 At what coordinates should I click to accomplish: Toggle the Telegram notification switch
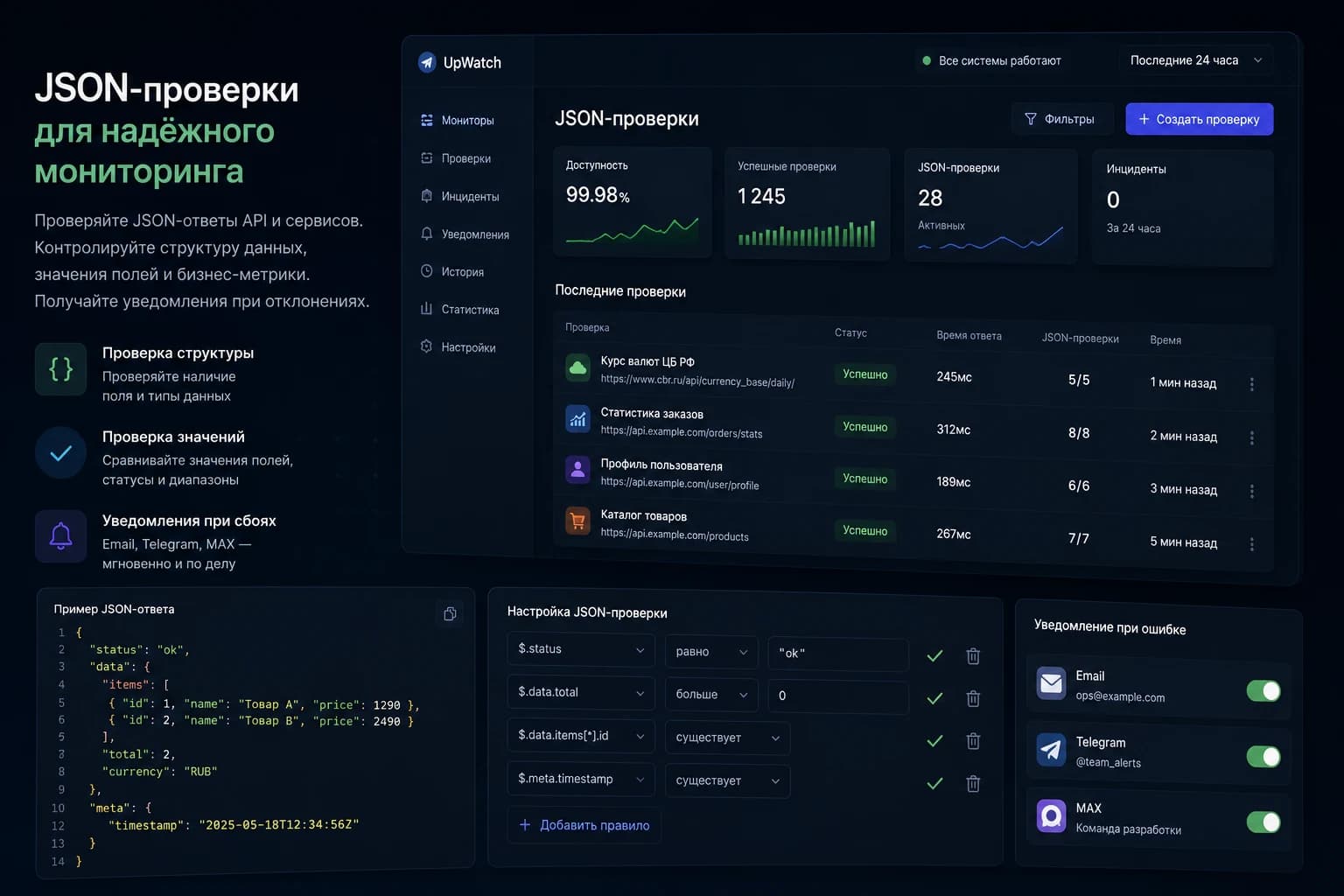click(x=1263, y=757)
